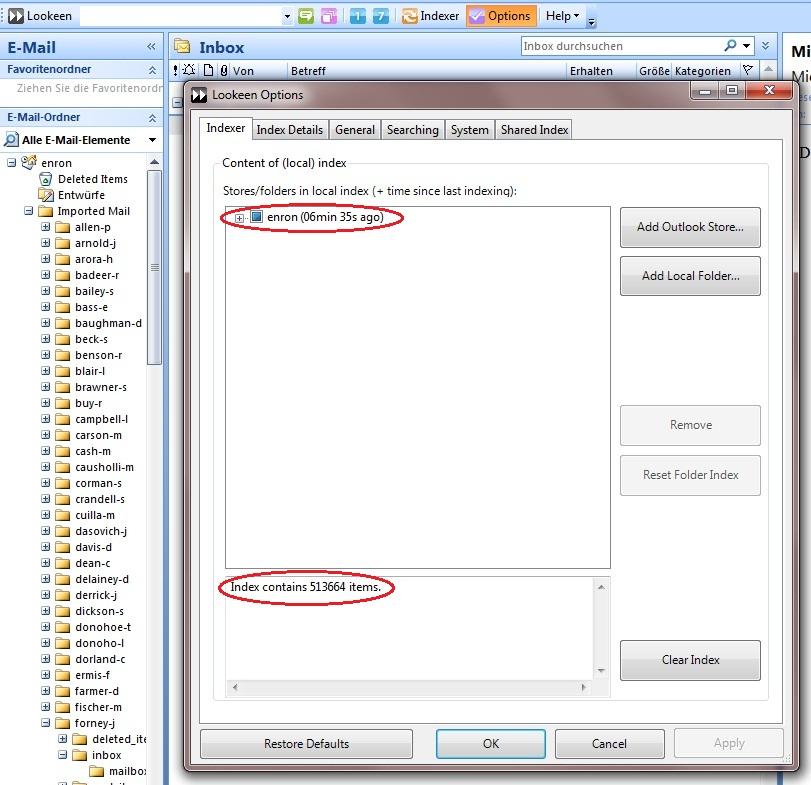Collapse the Imported Mail folder
Viewport: 811px width, 785px height.
[29, 211]
